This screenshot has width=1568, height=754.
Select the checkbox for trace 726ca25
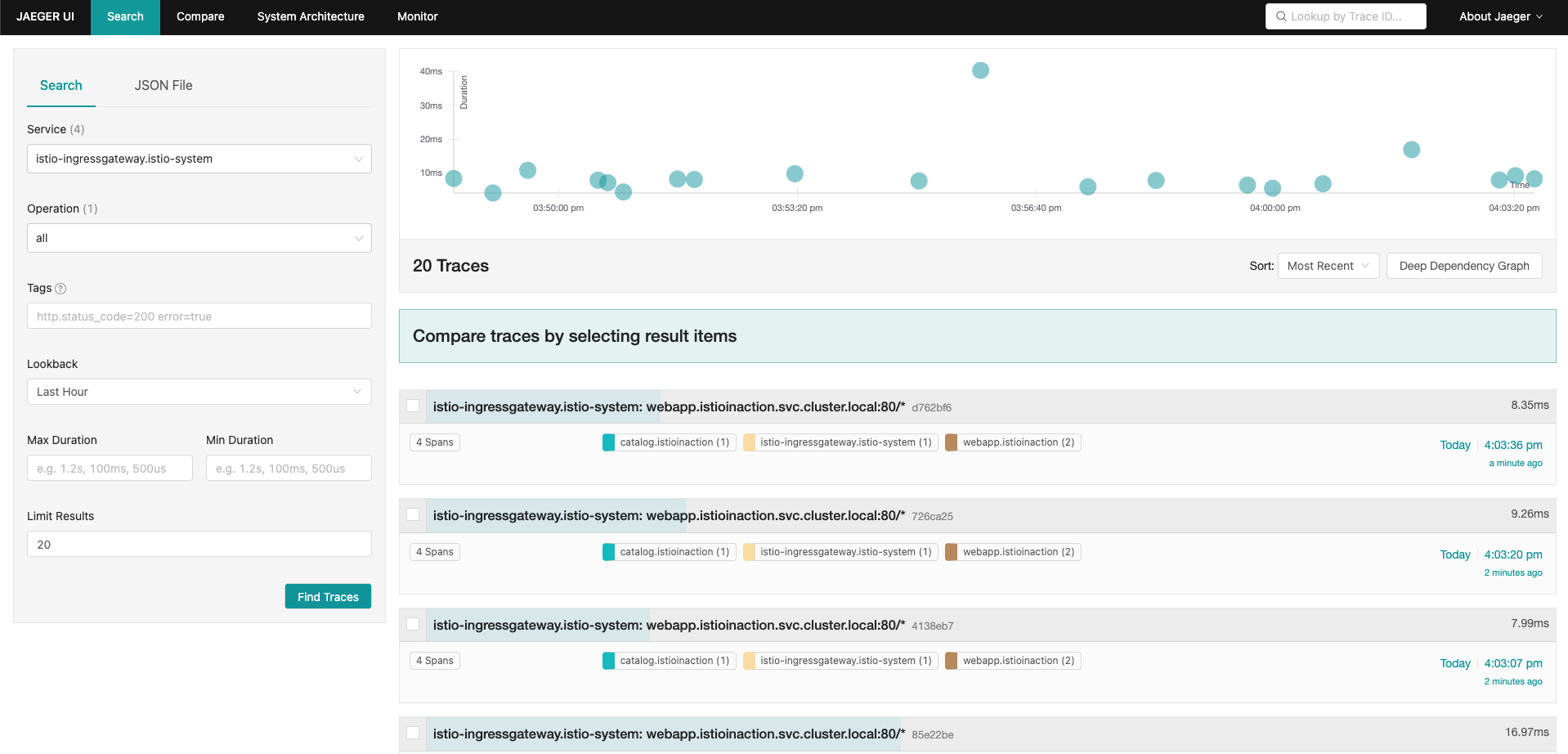[x=413, y=514]
